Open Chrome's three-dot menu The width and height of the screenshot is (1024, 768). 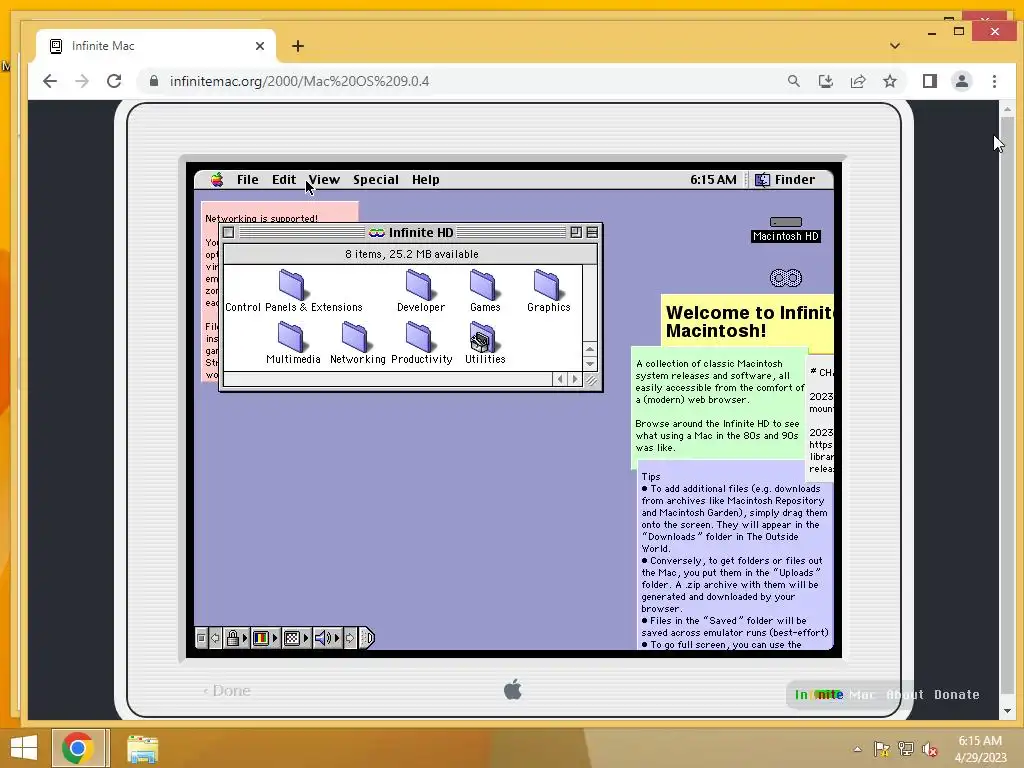pyautogui.click(x=994, y=81)
